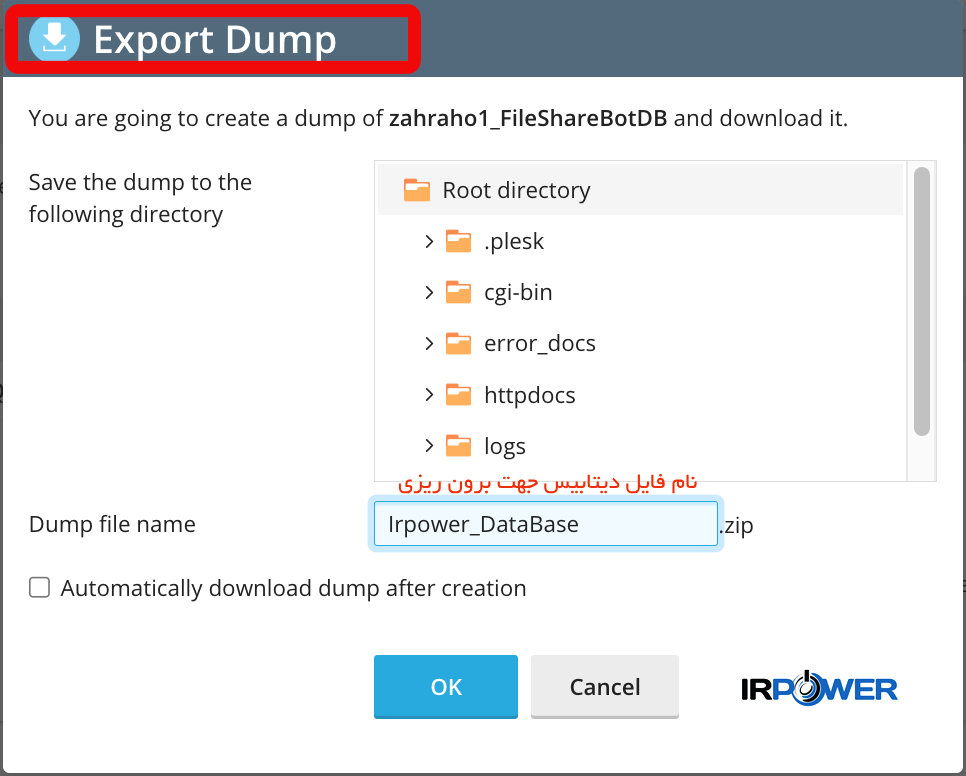The image size is (966, 776).
Task: Click the cgi-bin folder icon
Action: pos(458,292)
